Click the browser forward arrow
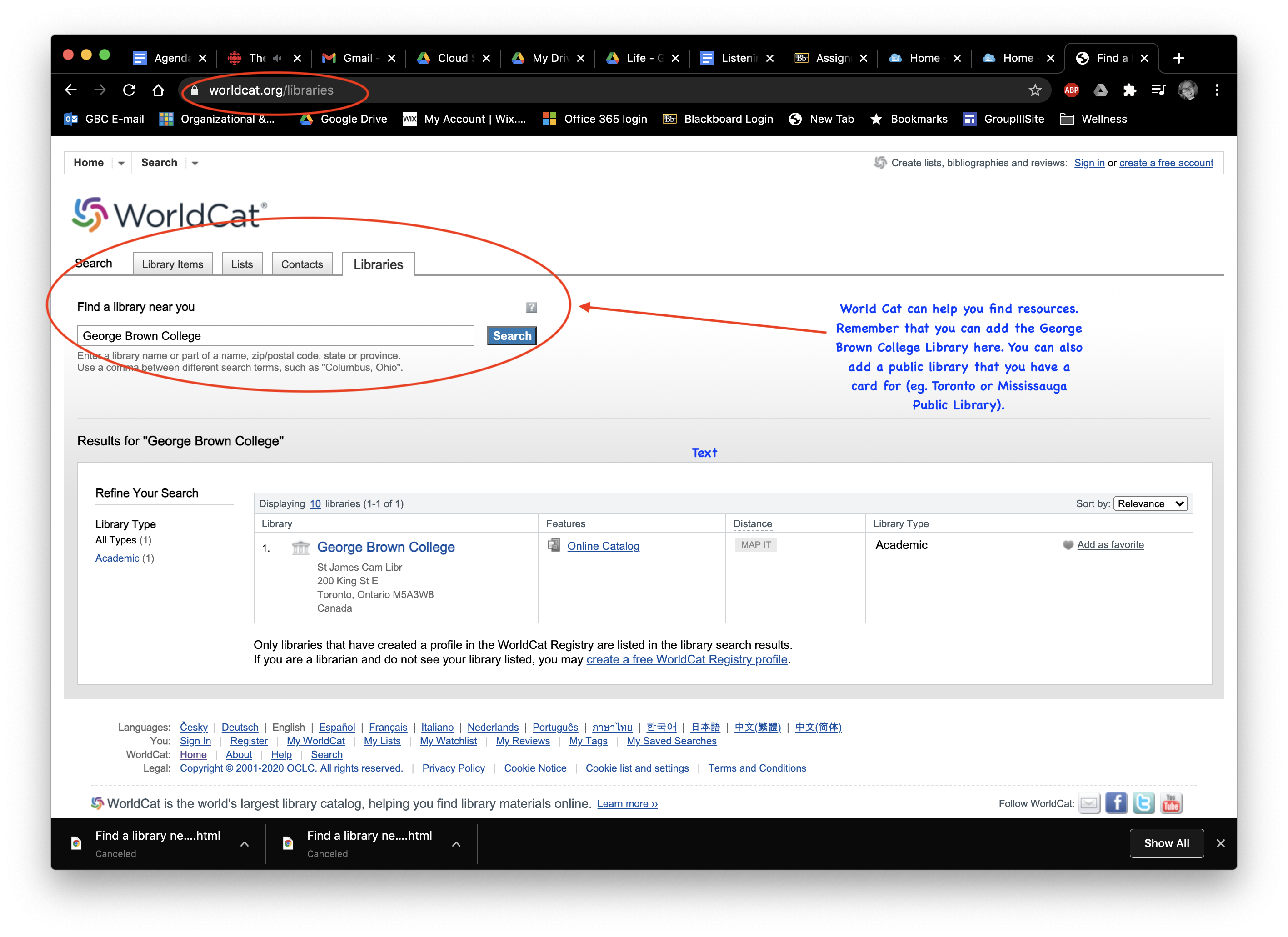 100,90
